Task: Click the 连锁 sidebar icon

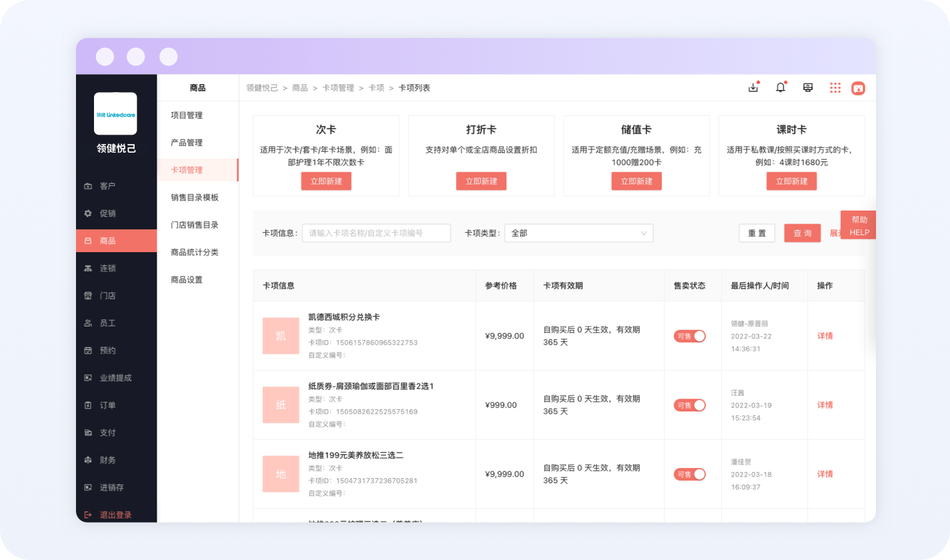Action: [x=88, y=268]
